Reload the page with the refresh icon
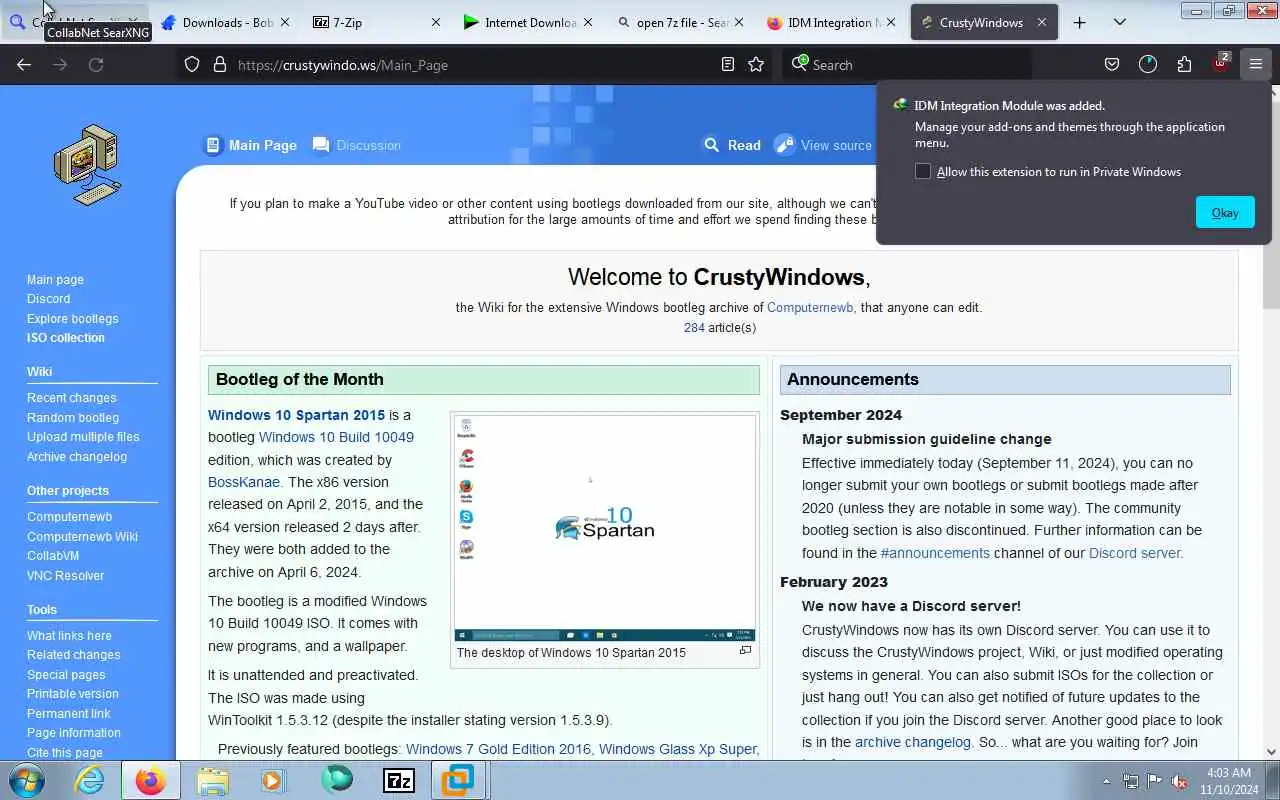Screen dimensions: 1280x800 click(x=96, y=65)
